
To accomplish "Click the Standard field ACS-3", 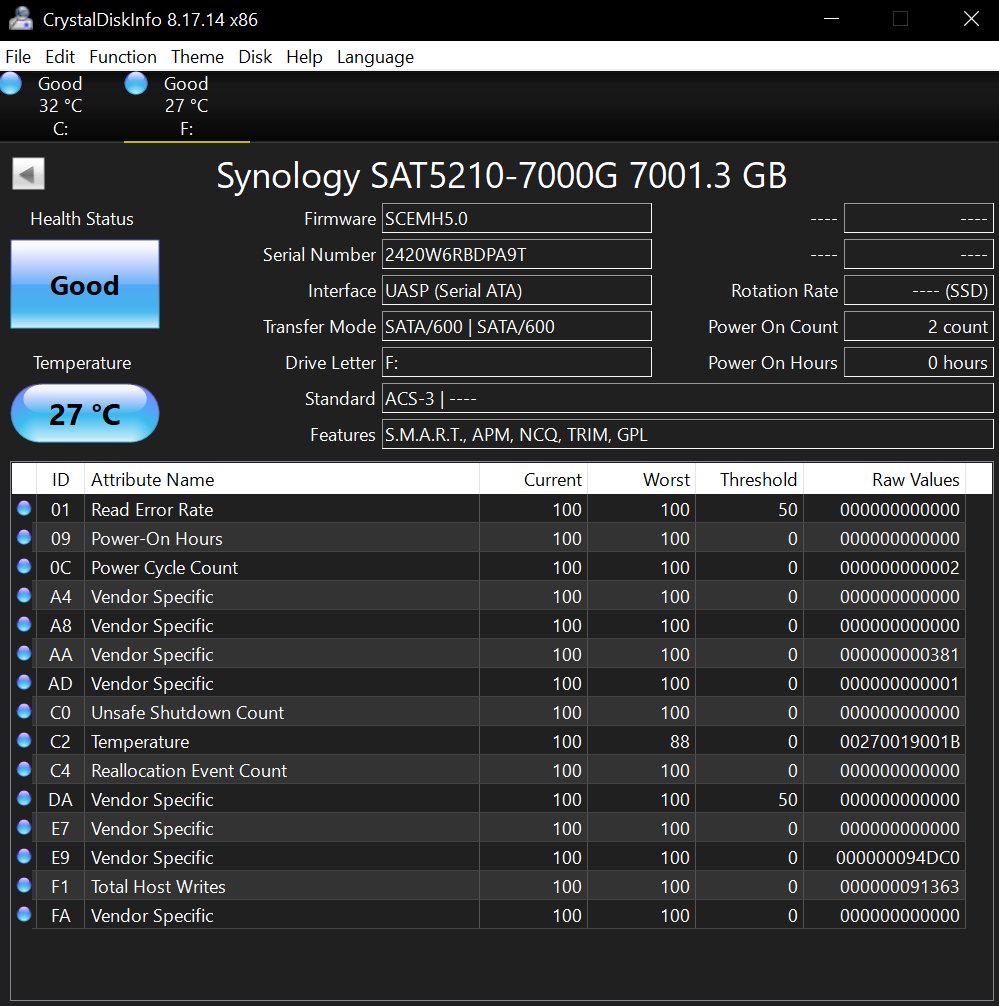I will tap(688, 398).
